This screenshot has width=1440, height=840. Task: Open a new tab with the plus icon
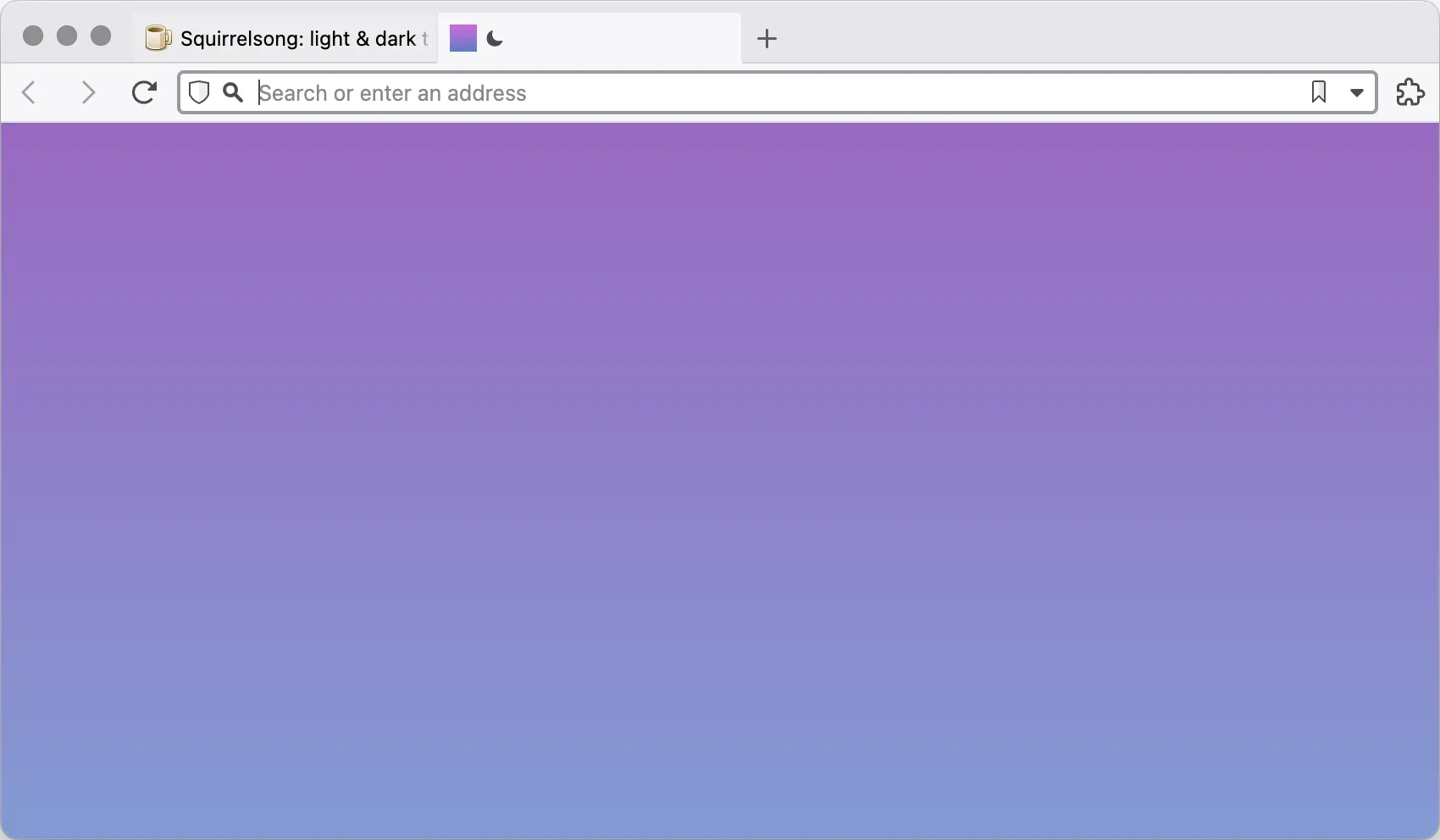tap(767, 38)
